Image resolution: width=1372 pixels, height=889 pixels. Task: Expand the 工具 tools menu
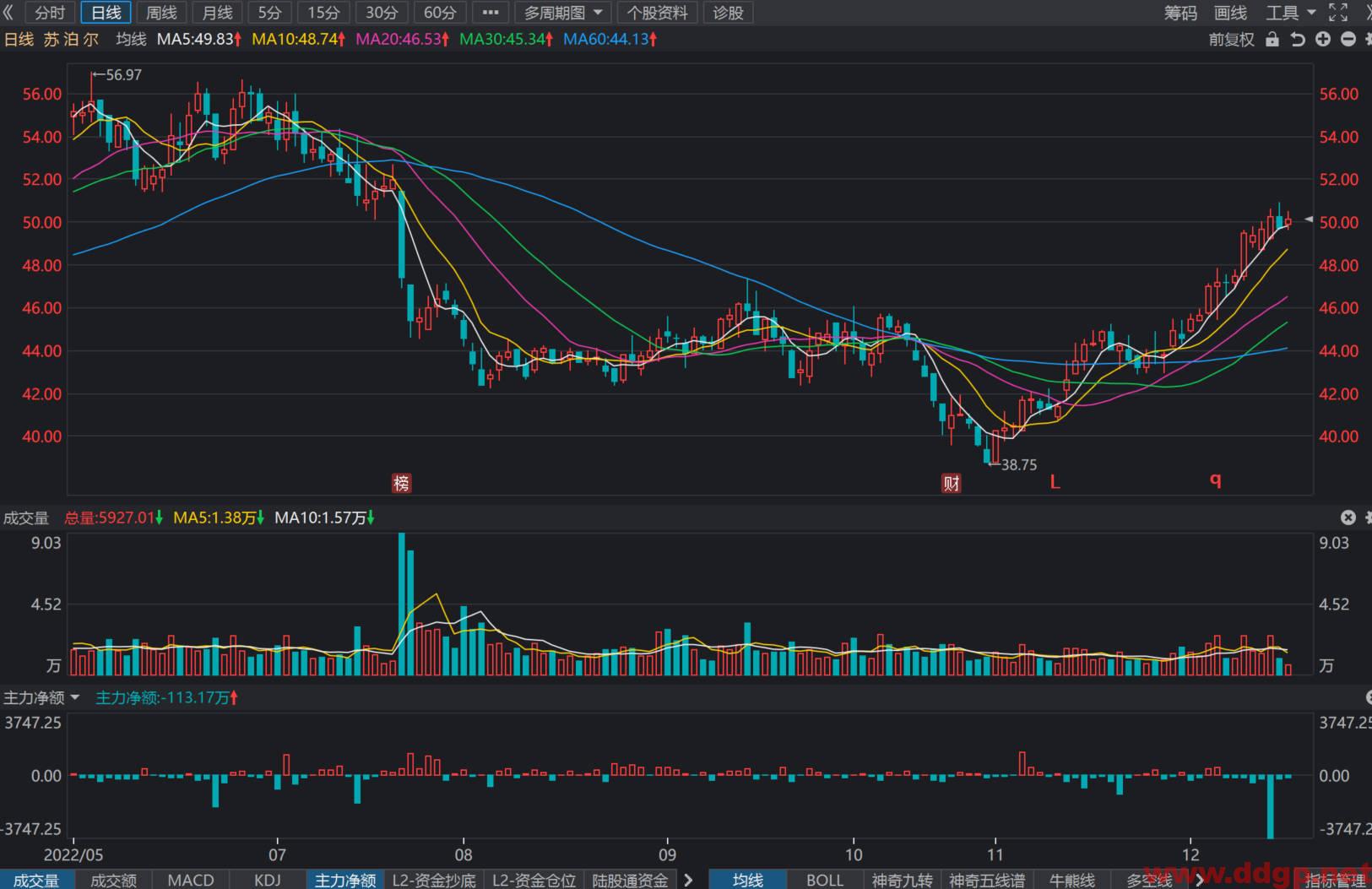point(1291,13)
